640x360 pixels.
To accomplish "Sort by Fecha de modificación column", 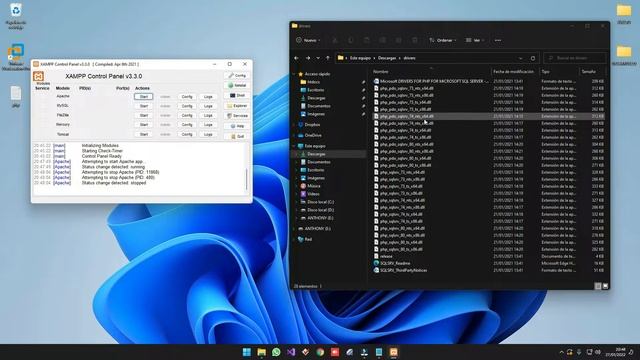I will (x=513, y=71).
